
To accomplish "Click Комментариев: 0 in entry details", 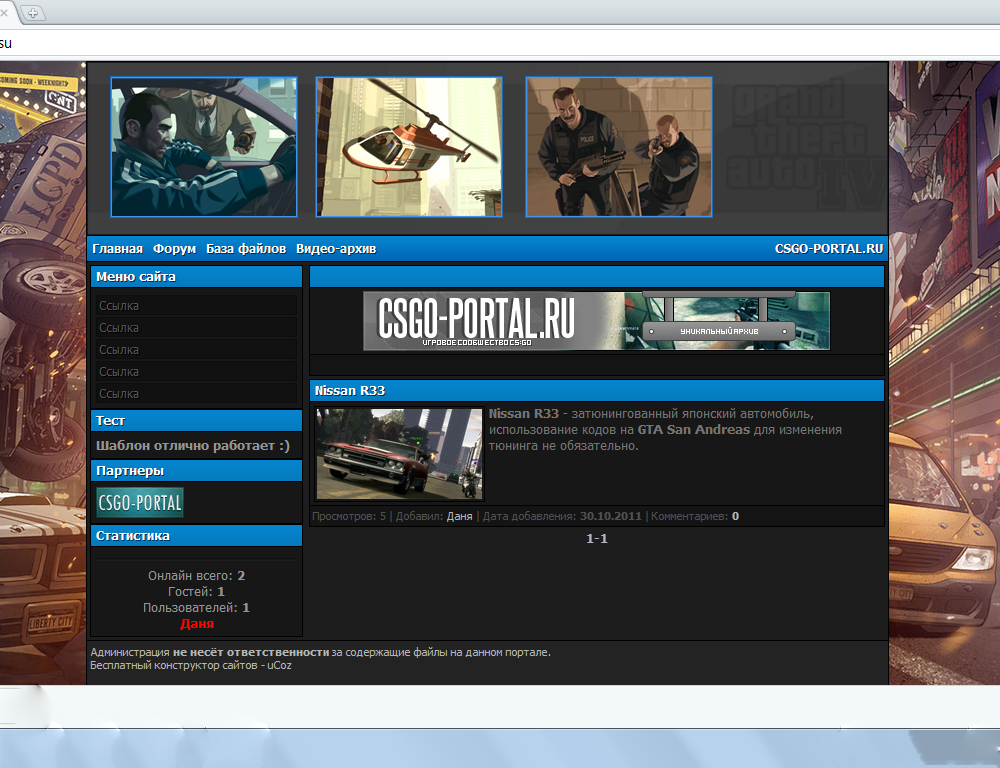I will 695,517.
